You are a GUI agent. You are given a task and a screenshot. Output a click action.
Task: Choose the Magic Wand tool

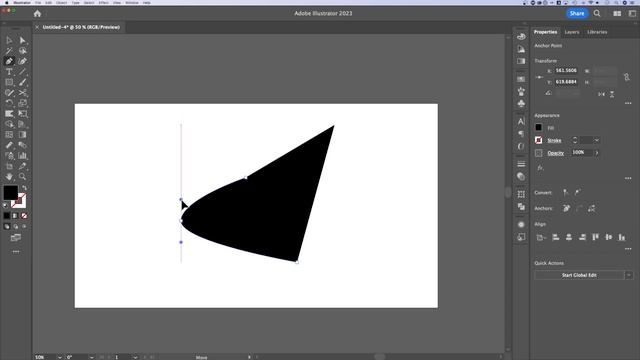(x=9, y=51)
